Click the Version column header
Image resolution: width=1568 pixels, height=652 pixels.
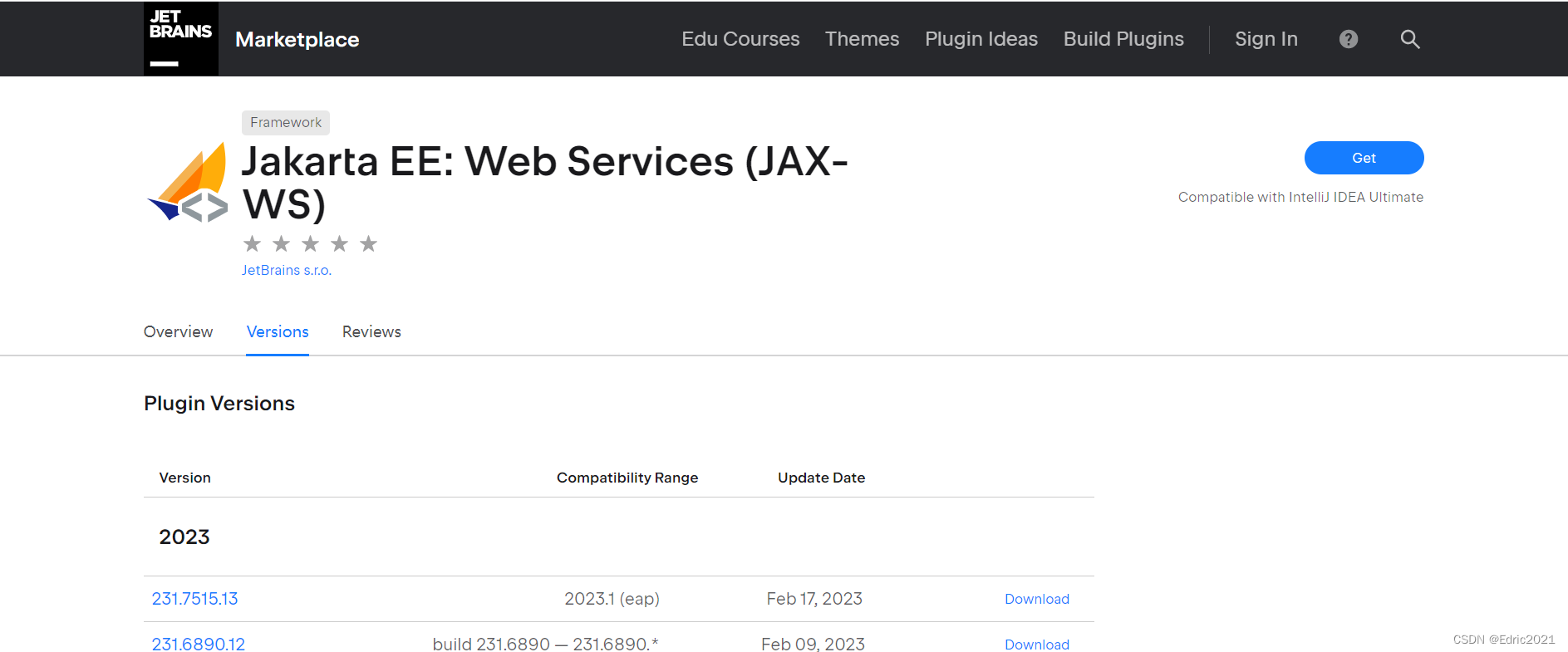pyautogui.click(x=185, y=478)
